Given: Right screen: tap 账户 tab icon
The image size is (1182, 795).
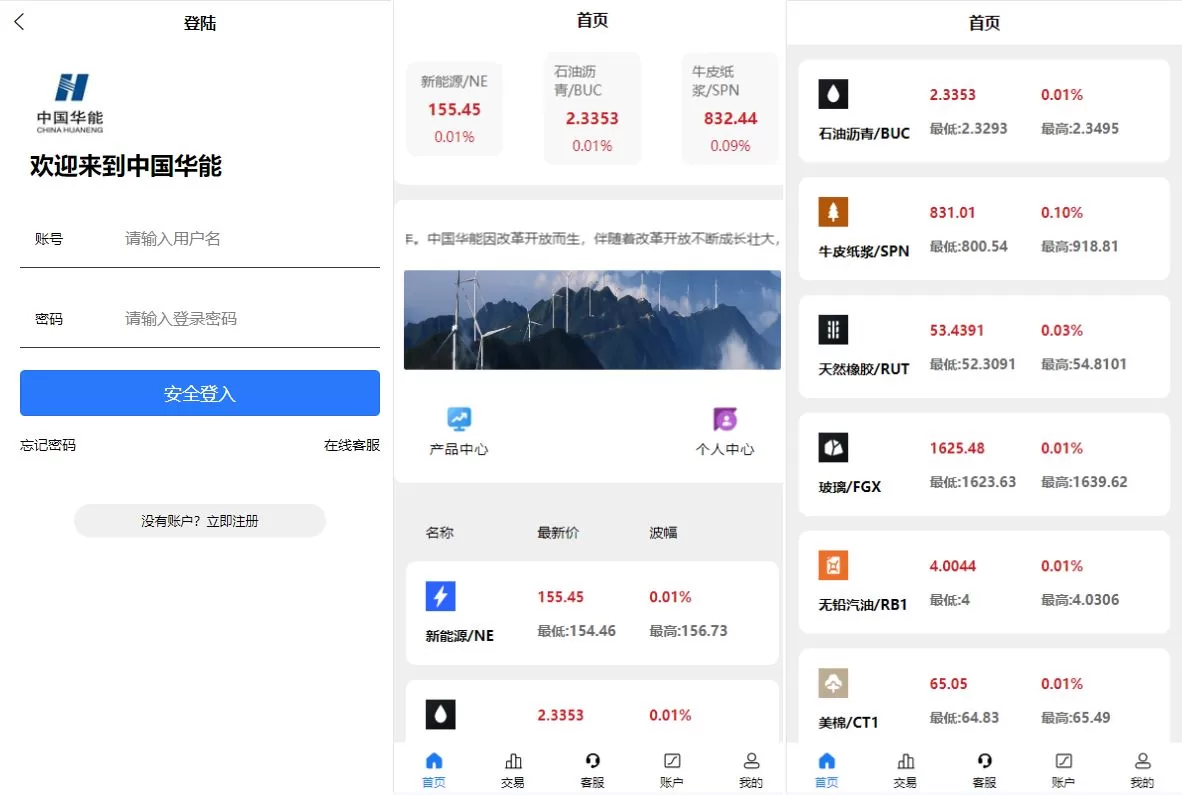Looking at the screenshot, I should (1063, 760).
